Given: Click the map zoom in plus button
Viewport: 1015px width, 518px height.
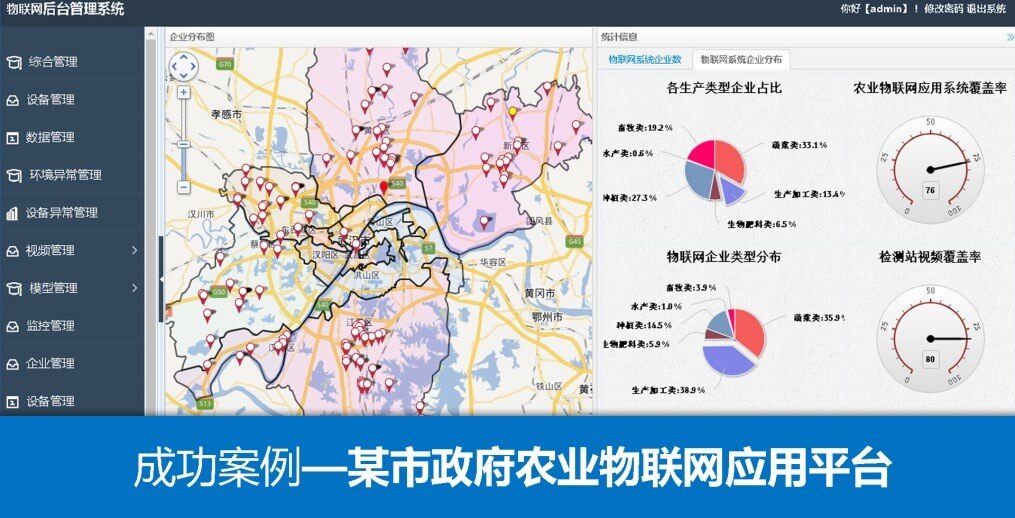Looking at the screenshot, I should pyautogui.click(x=184, y=92).
